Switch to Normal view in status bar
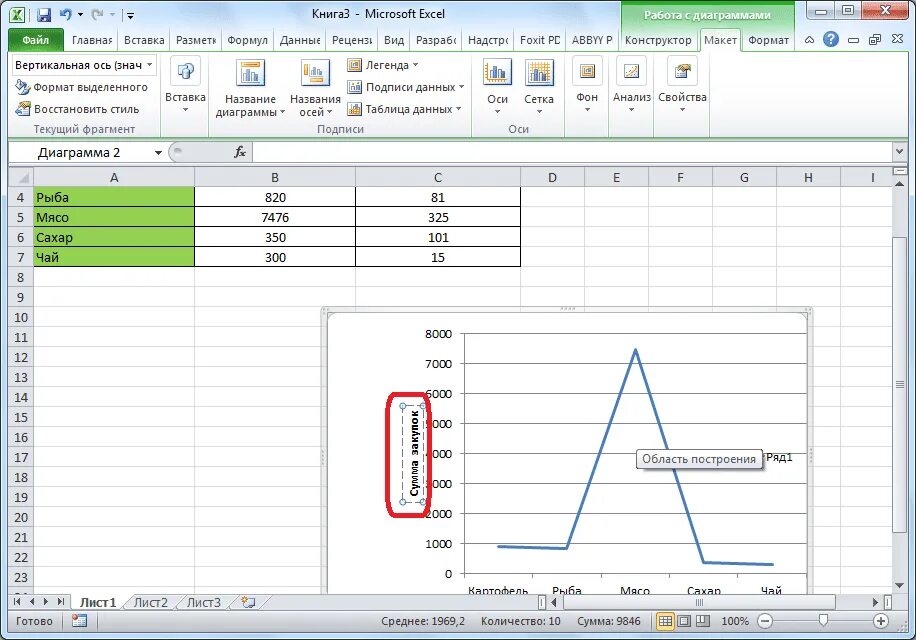The image size is (916, 640). click(665, 621)
